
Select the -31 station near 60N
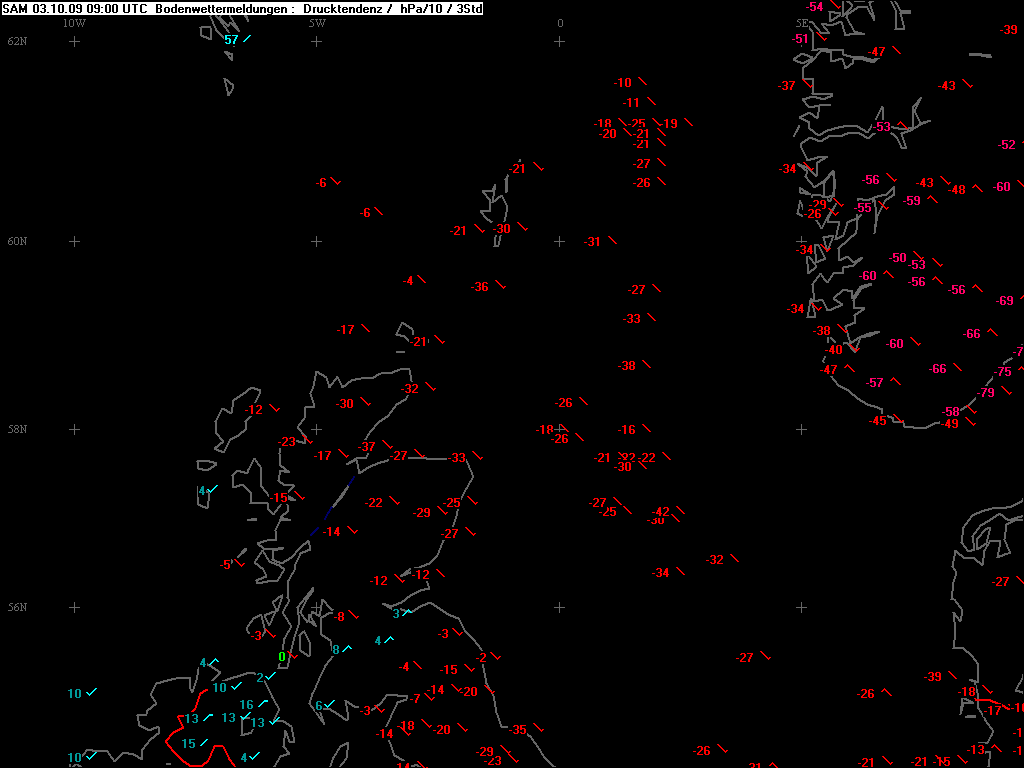[x=592, y=242]
